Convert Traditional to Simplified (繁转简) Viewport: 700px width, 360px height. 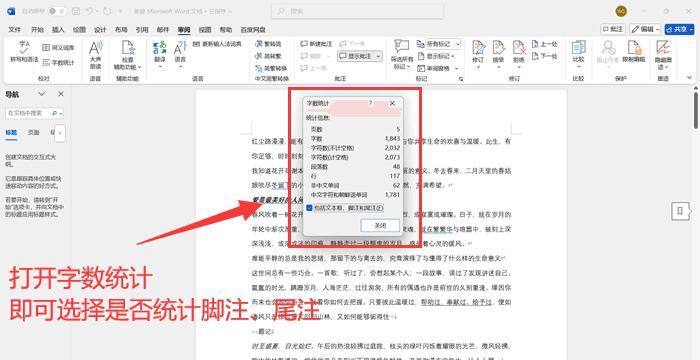[268, 44]
